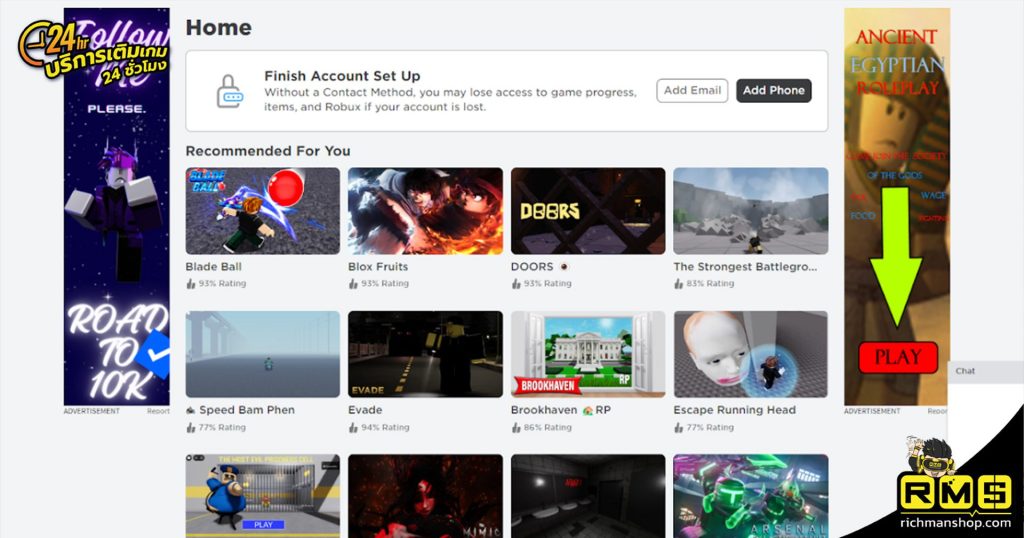Launch the Brookhaven RP game tile

pyautogui.click(x=587, y=354)
